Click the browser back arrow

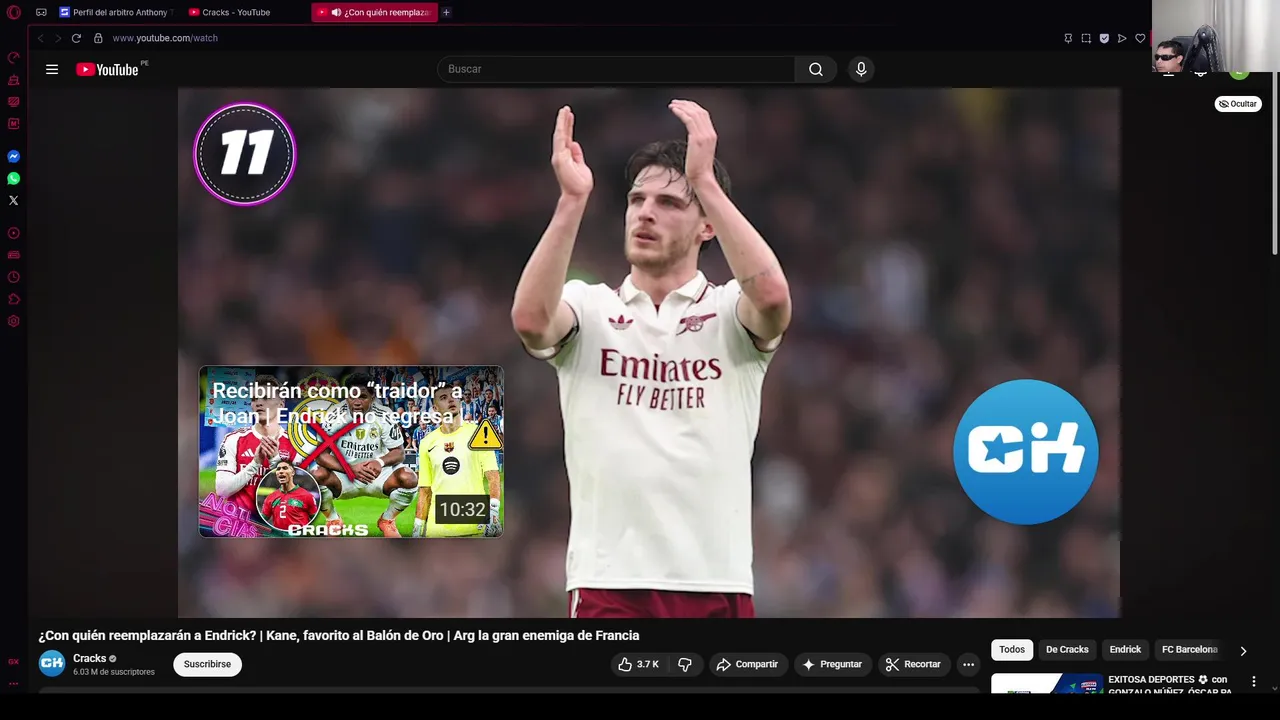click(x=40, y=38)
